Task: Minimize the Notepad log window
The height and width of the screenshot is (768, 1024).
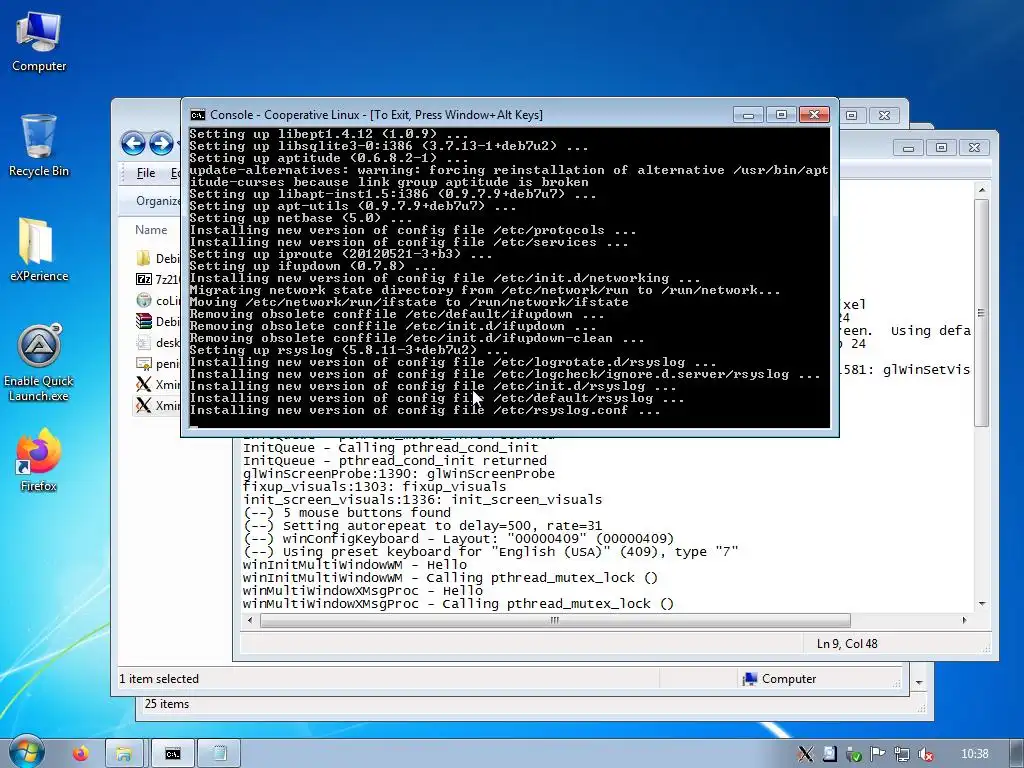Action: point(908,148)
